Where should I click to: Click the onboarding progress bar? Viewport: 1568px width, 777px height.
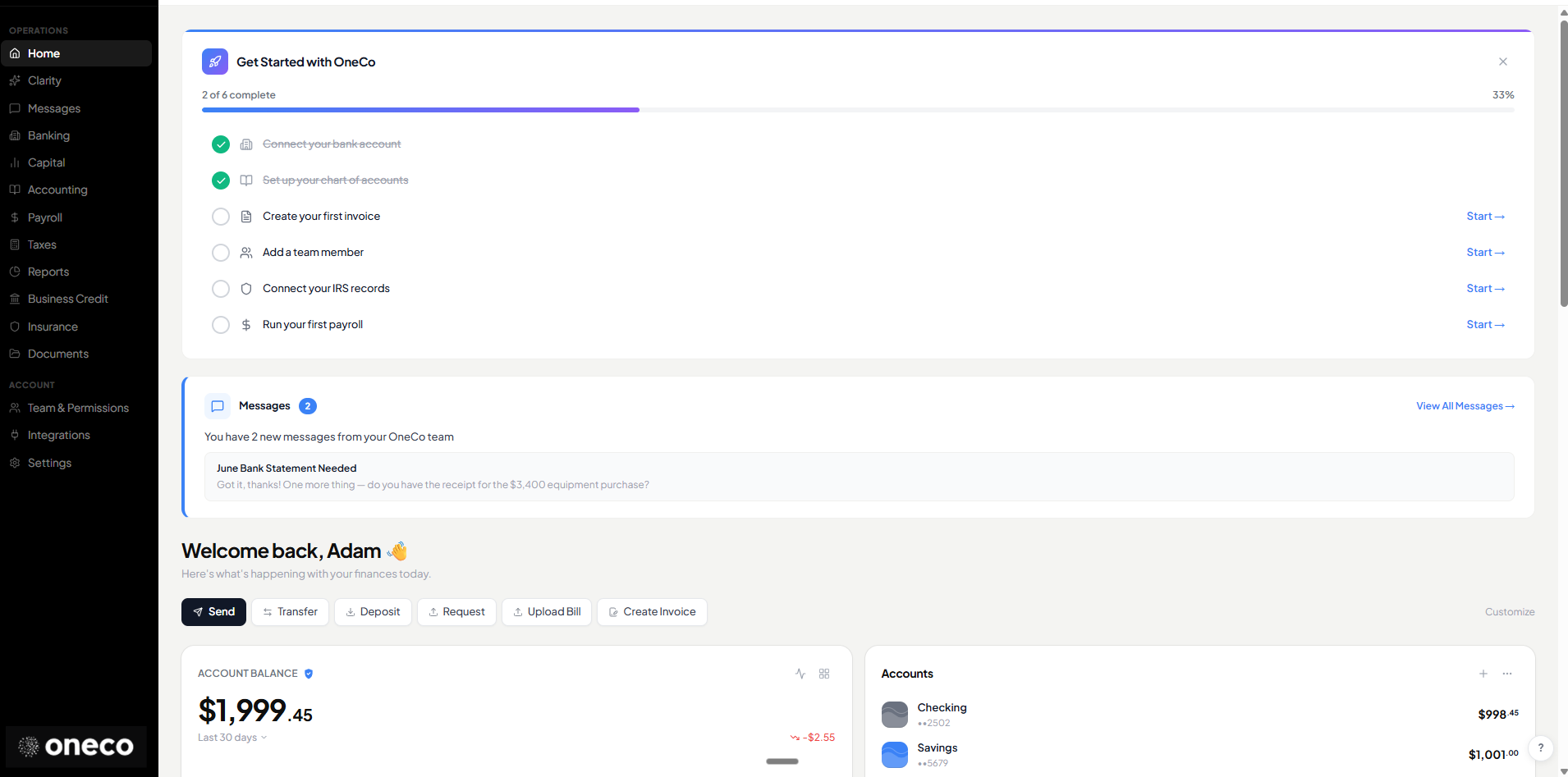(857, 110)
